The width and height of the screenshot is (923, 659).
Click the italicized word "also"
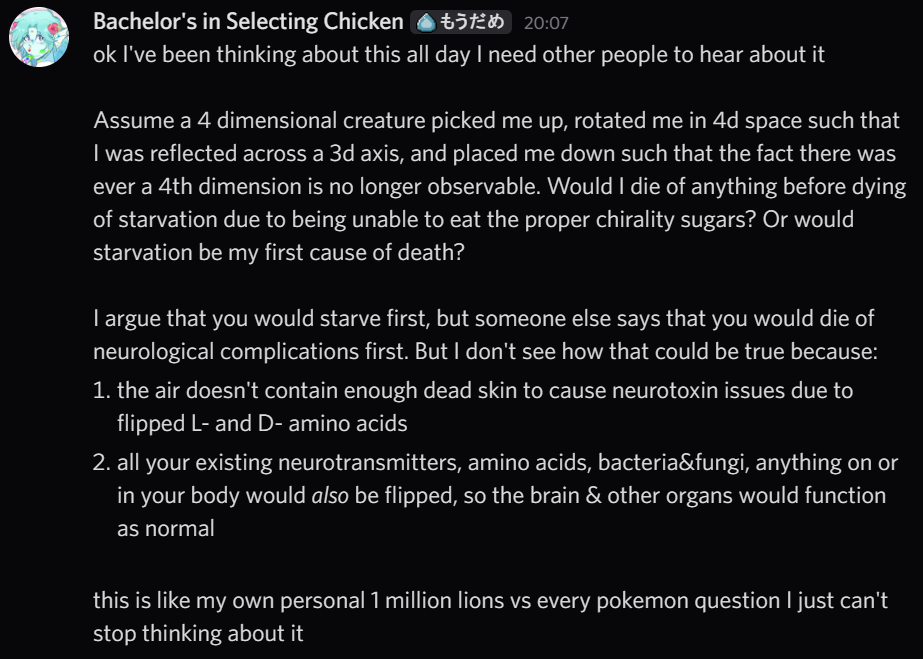click(x=330, y=495)
